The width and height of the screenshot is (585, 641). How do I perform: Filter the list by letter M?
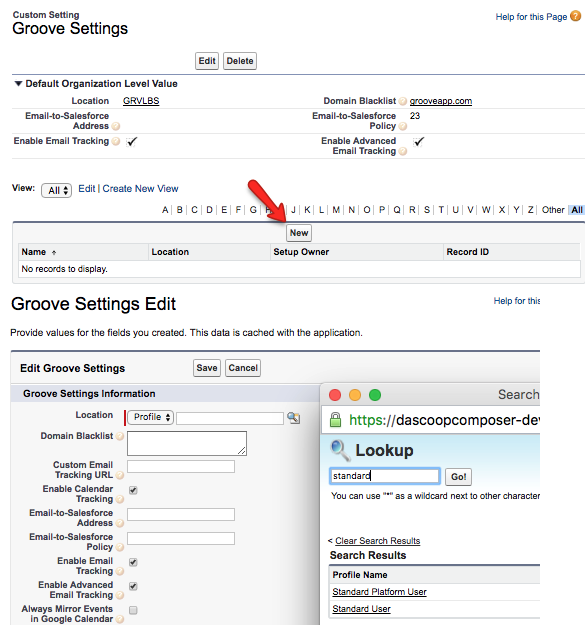click(x=336, y=210)
